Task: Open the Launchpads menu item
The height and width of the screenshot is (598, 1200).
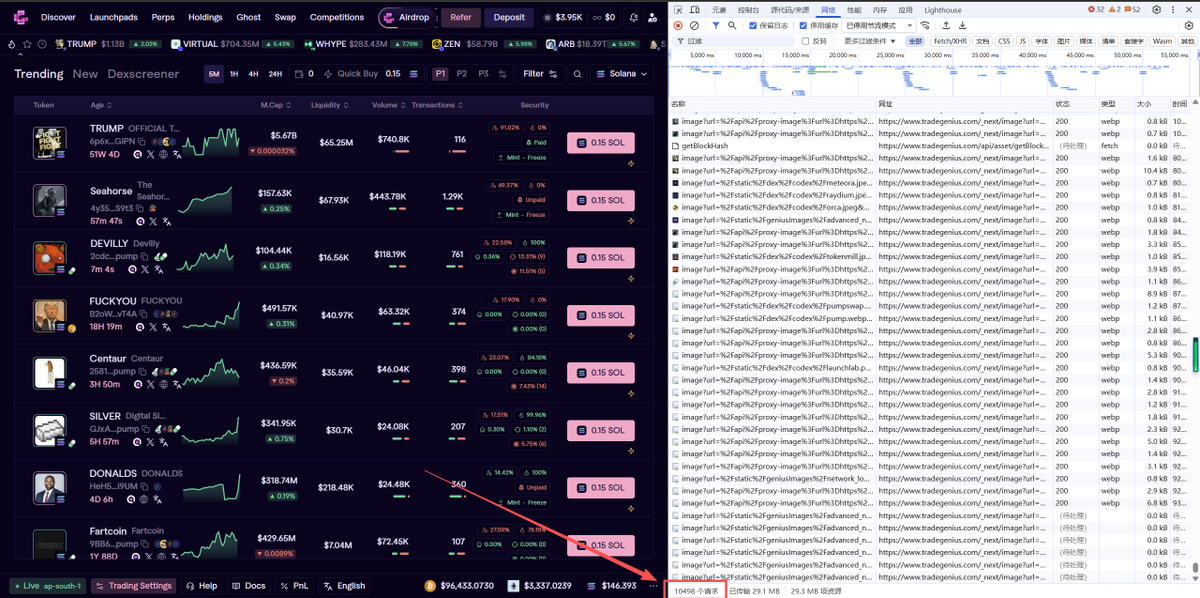Action: pos(114,18)
